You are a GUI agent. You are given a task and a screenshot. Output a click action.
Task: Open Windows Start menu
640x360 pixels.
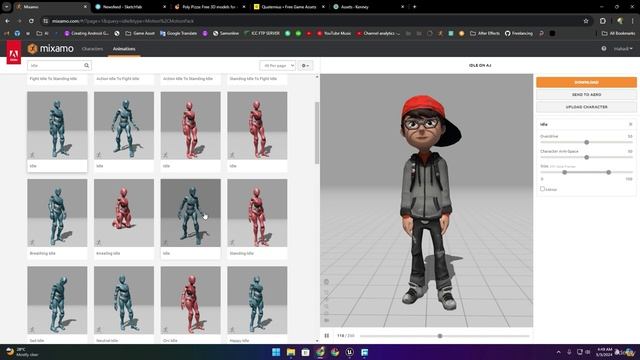[276, 352]
